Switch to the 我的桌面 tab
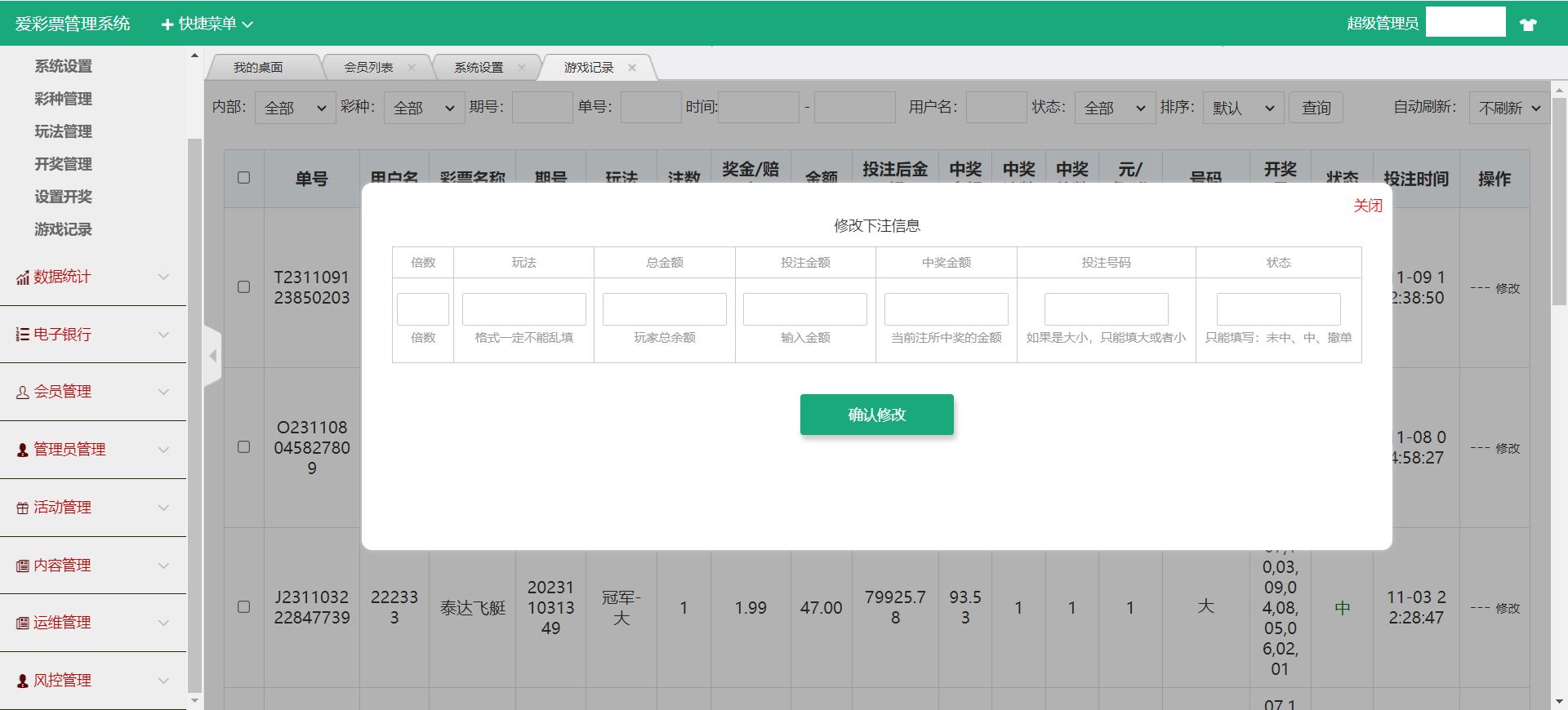 (258, 68)
